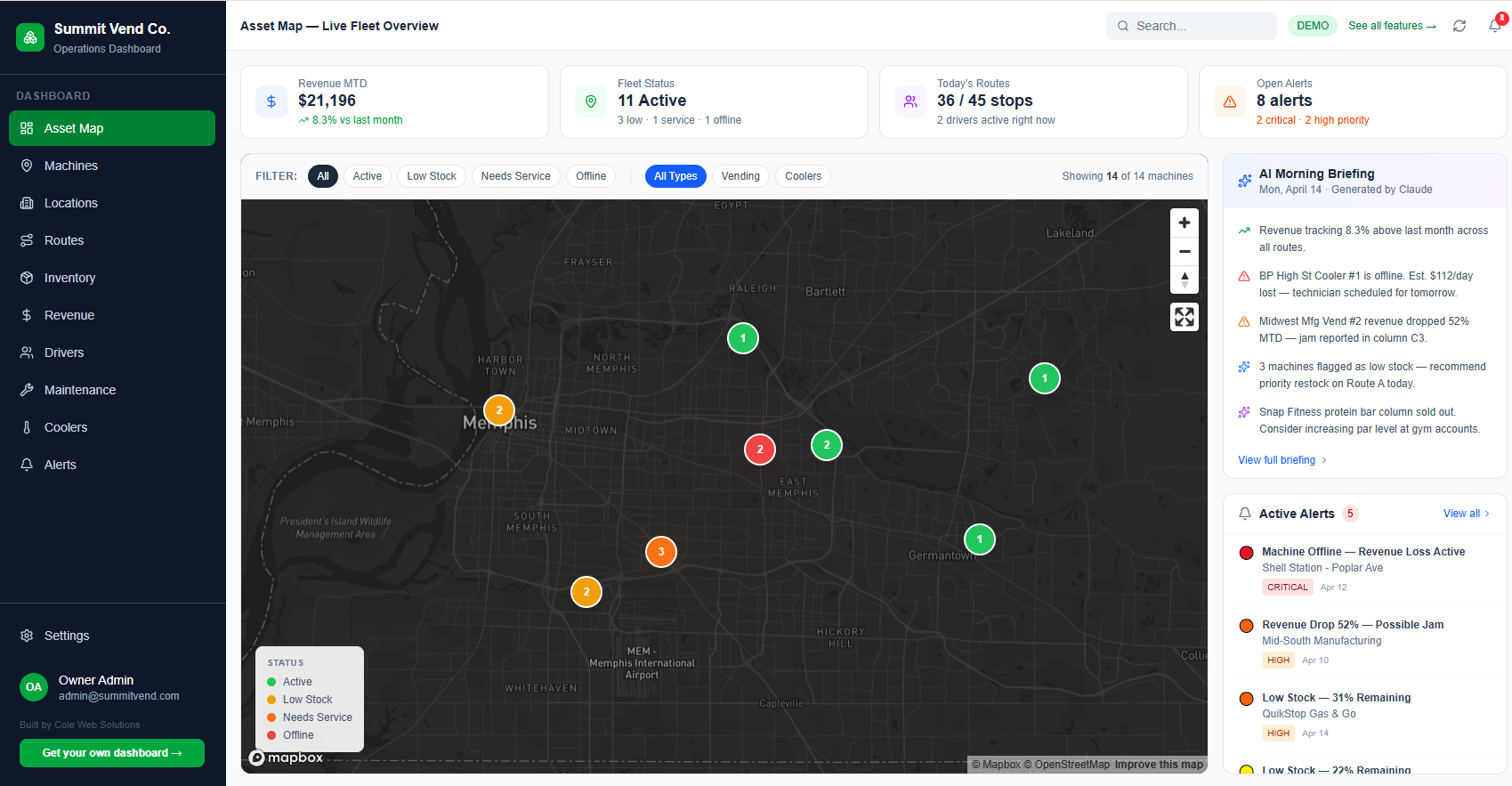Viewport: 1512px width, 786px height.
Task: Click the Improve this map link
Action: coord(1159,765)
